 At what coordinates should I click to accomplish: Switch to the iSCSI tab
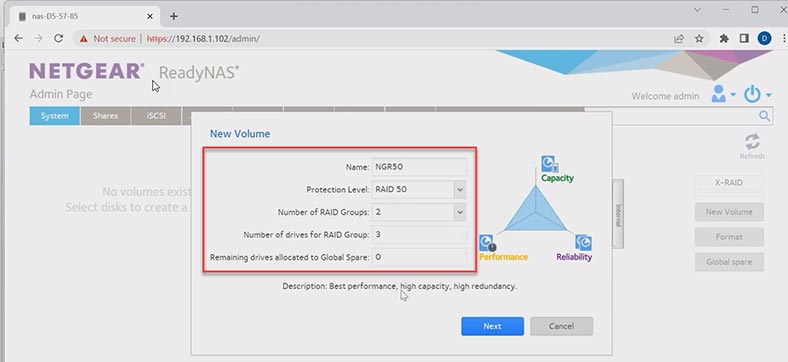click(156, 116)
